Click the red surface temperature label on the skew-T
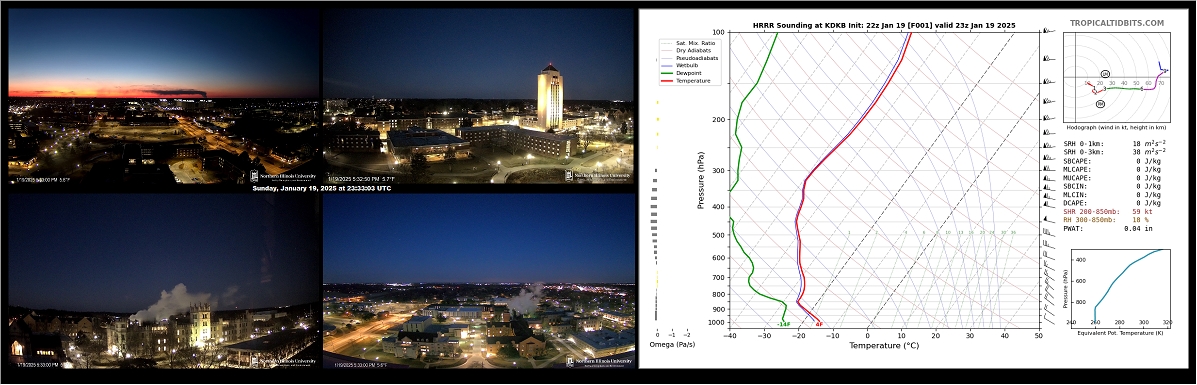The image size is (1197, 385). [818, 325]
